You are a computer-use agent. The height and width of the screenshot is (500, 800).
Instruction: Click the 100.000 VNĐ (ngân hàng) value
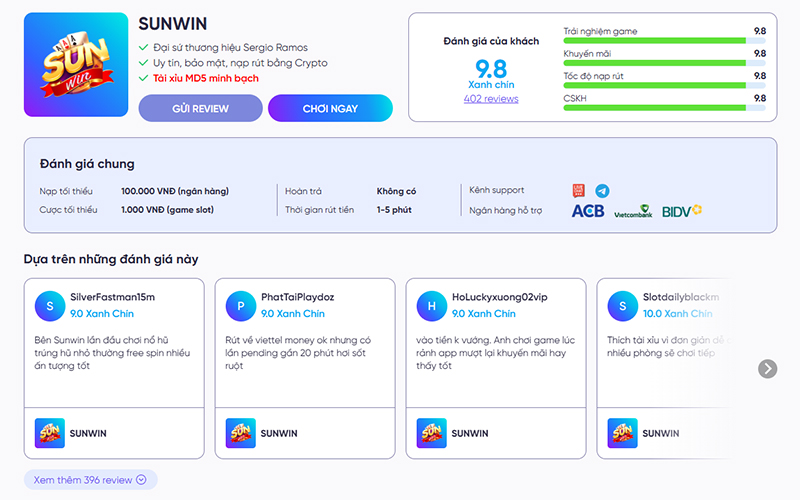[x=175, y=191]
